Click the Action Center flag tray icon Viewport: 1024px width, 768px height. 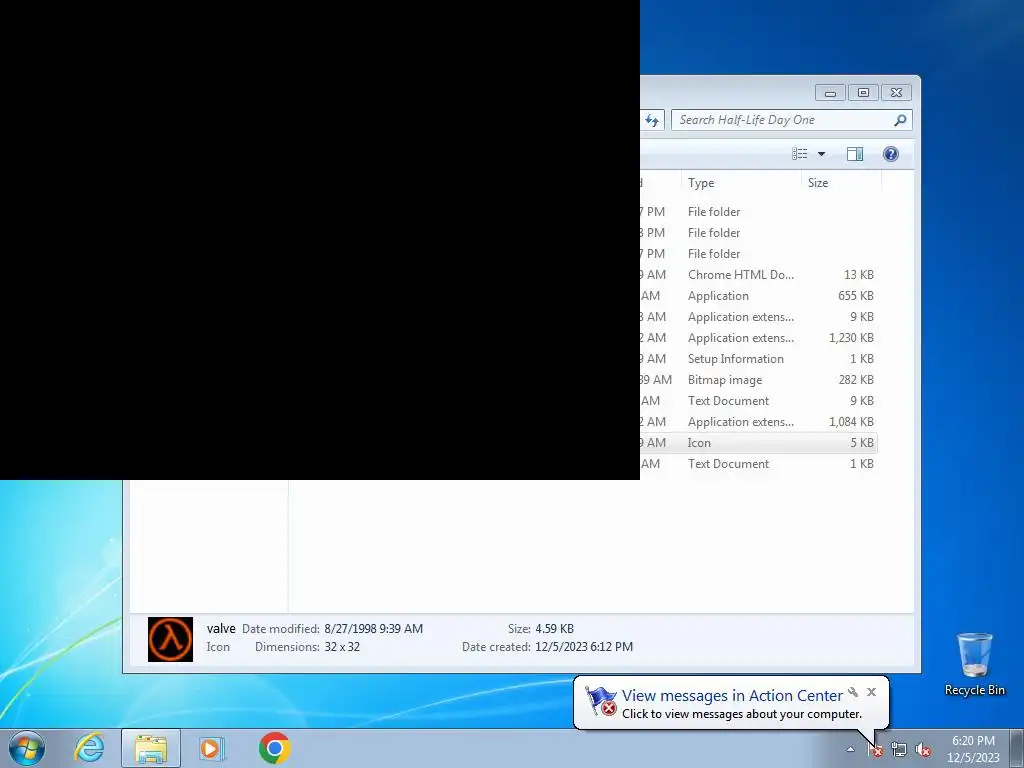point(875,750)
